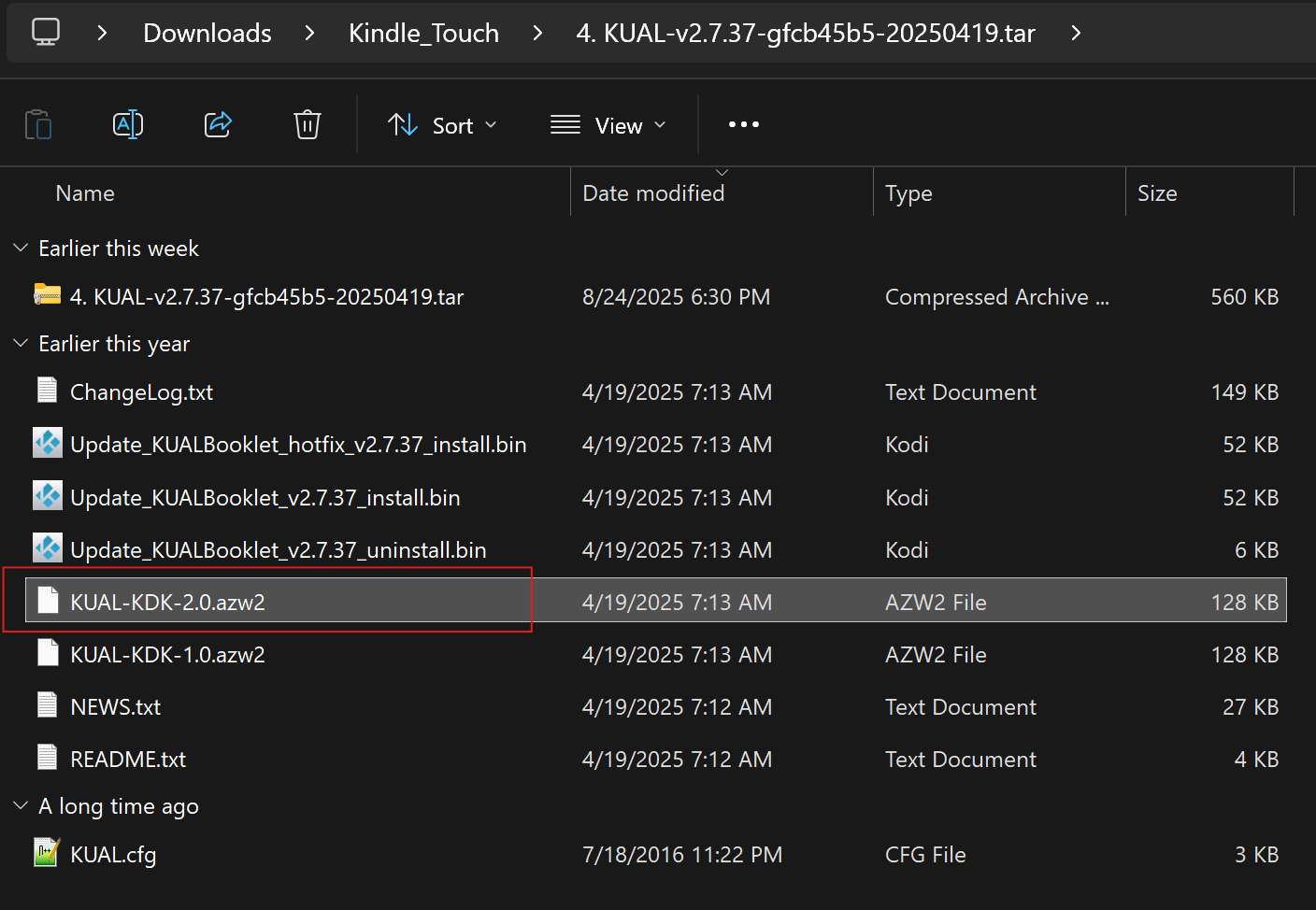Click the Kodi icon of Update_KUALBooklet_v2.7.37_uninstall.bin
Screen dimensions: 1316x910
pyautogui.click(x=48, y=548)
